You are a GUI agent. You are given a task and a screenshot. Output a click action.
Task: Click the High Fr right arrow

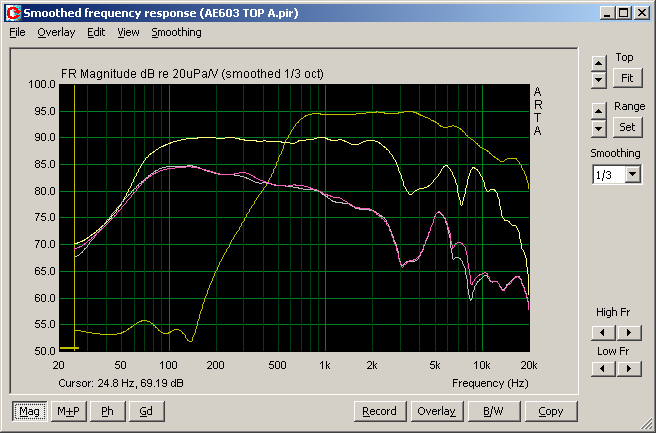[x=629, y=333]
